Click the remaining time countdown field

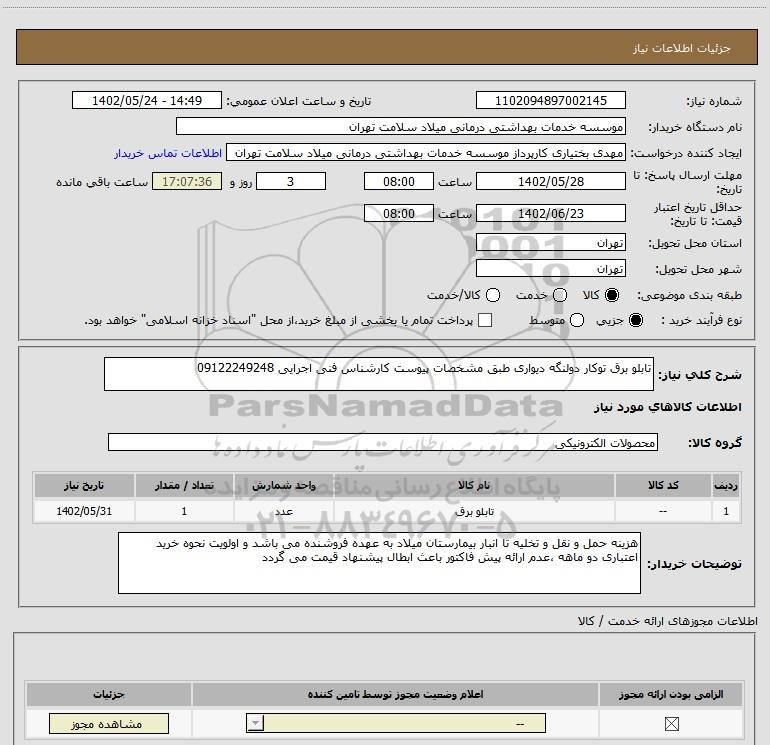pos(187,181)
